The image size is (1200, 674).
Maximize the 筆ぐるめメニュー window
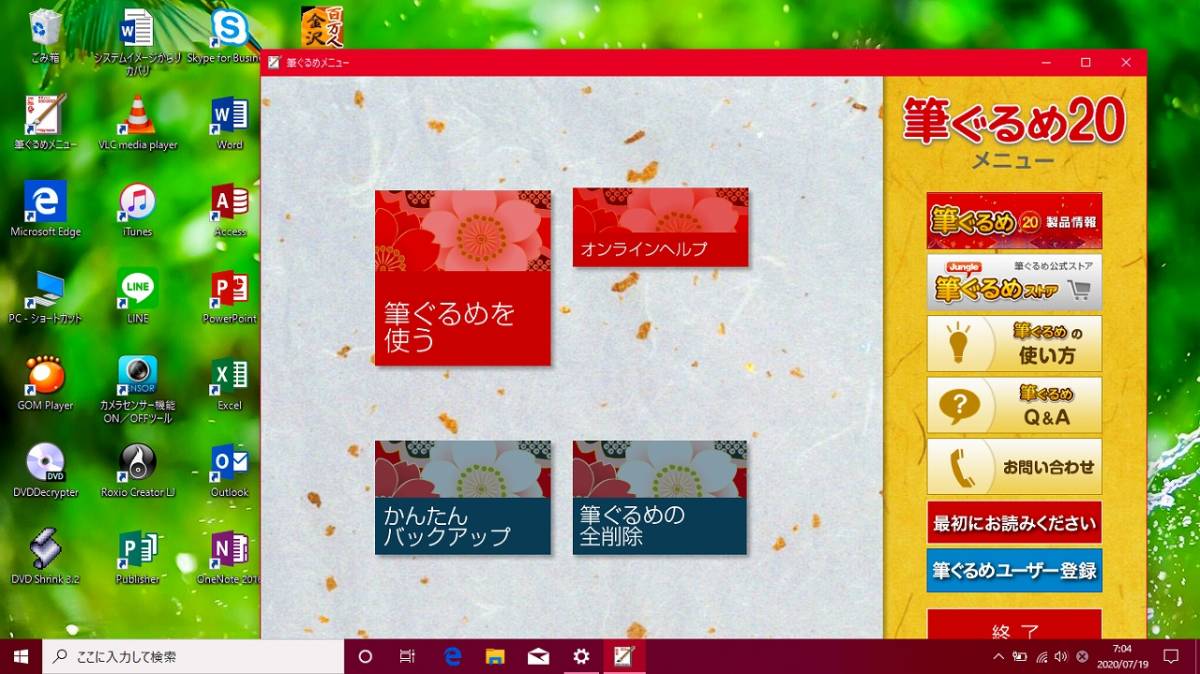[x=1086, y=62]
